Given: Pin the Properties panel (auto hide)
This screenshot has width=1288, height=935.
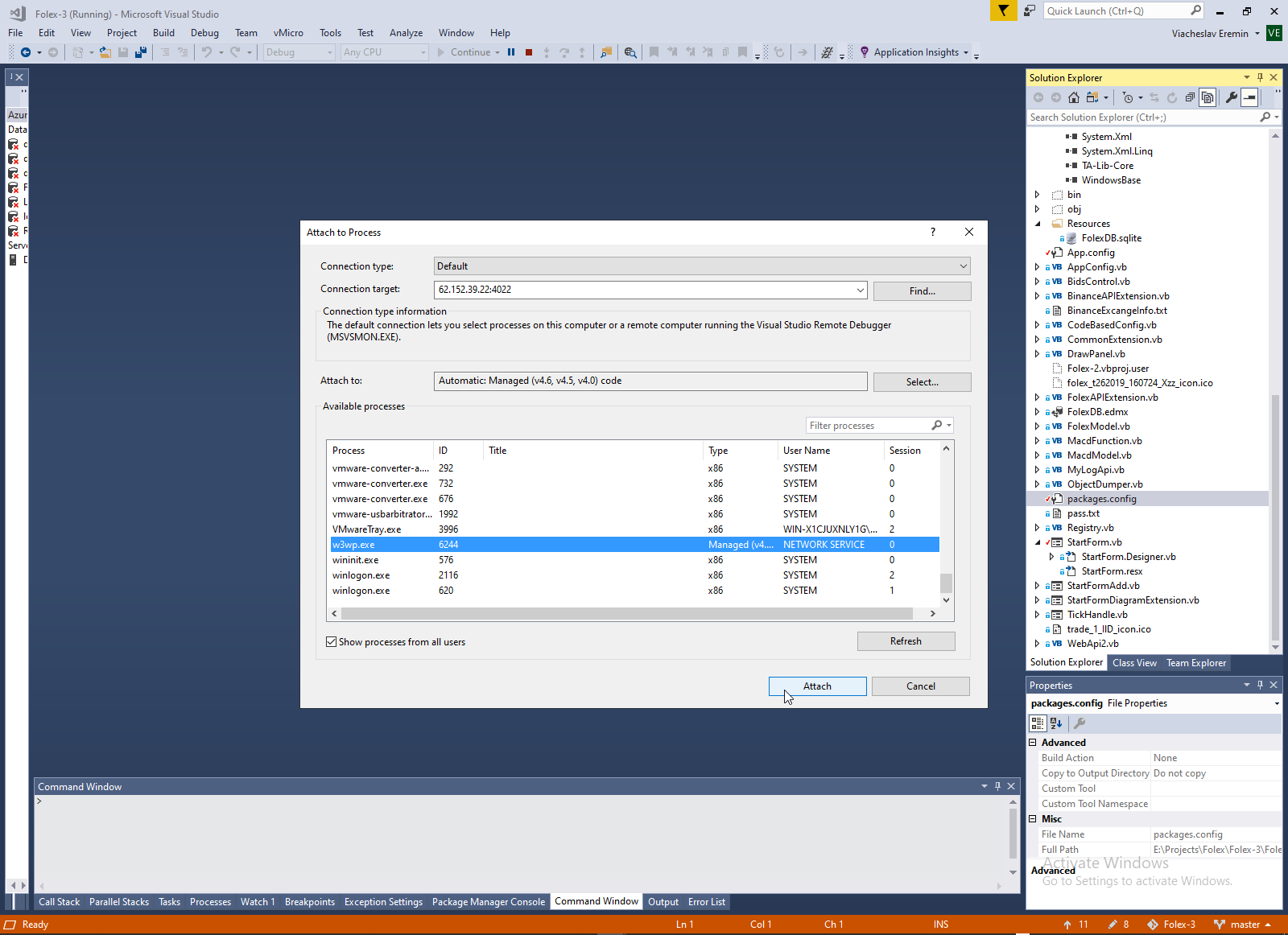Looking at the screenshot, I should pyautogui.click(x=1260, y=685).
